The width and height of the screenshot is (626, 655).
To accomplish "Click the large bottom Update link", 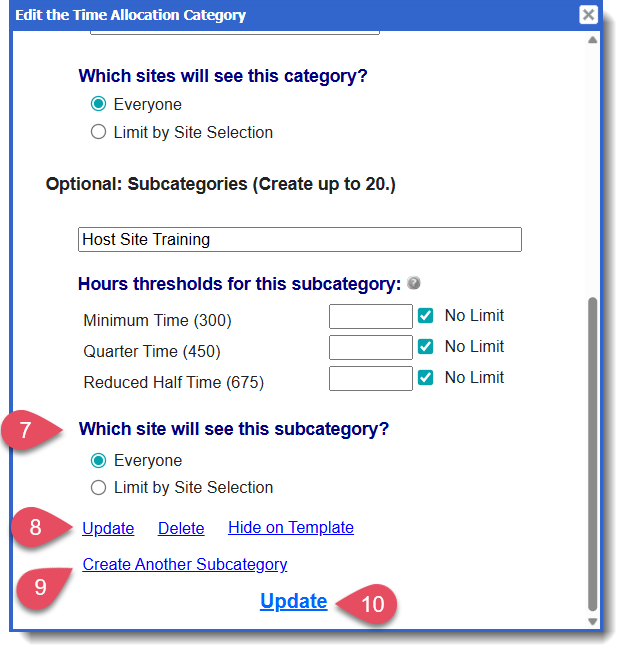I will point(293,602).
